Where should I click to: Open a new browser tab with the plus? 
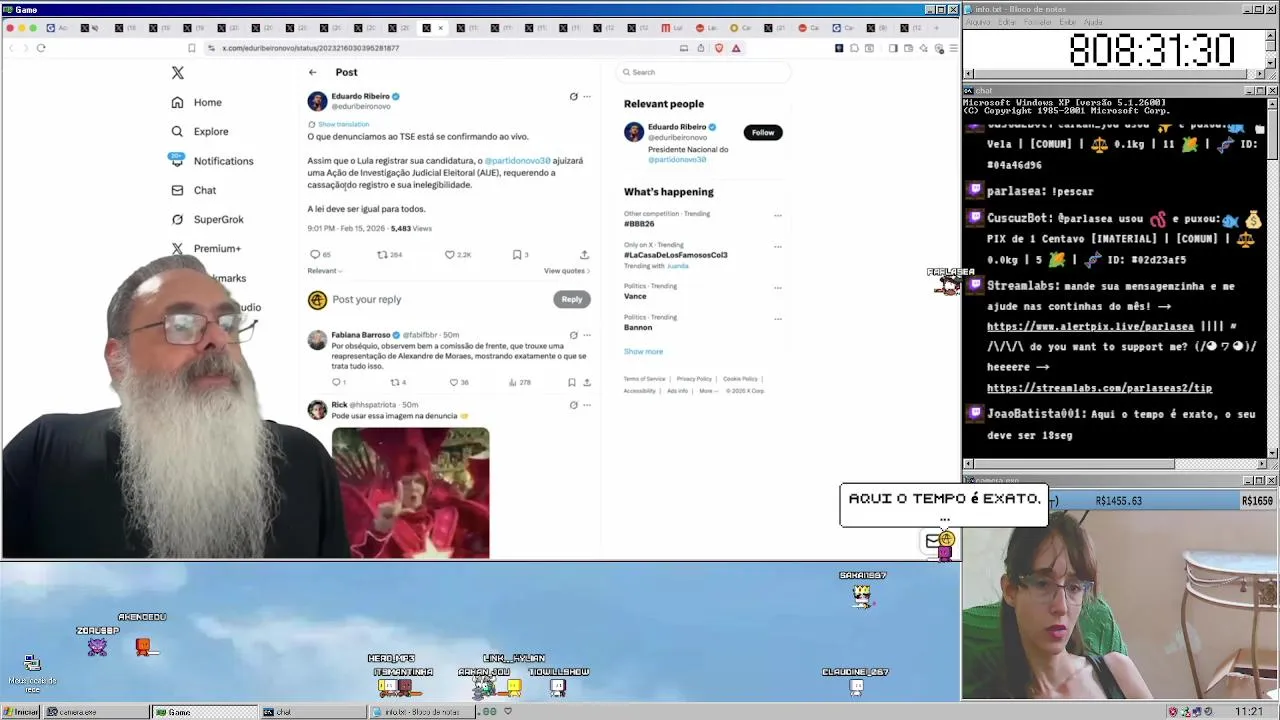pyautogui.click(x=935, y=28)
